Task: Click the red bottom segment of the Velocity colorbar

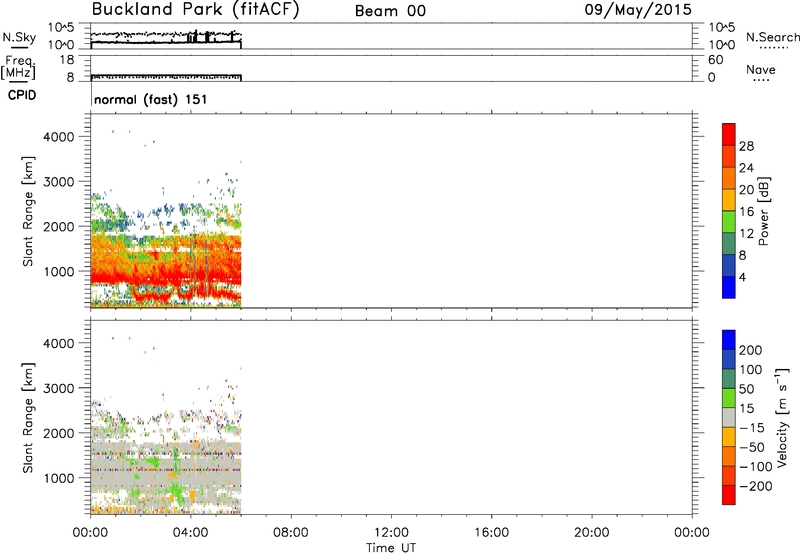Action: point(729,495)
